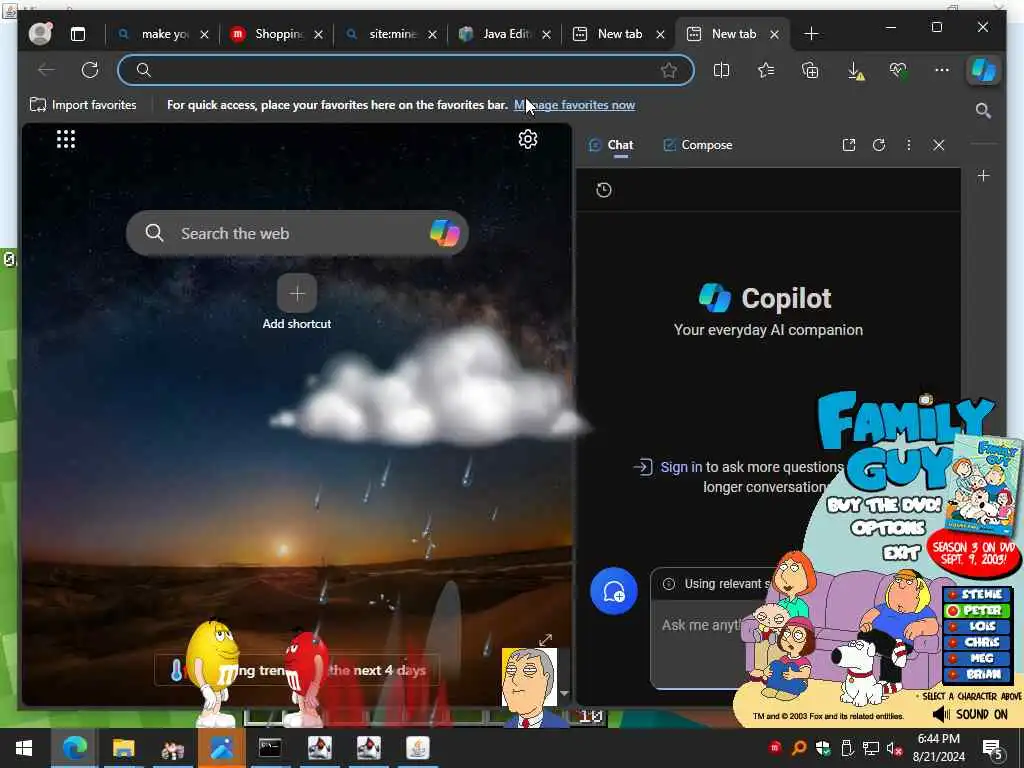
Task: Open Manage favorites now link
Action: pos(574,105)
